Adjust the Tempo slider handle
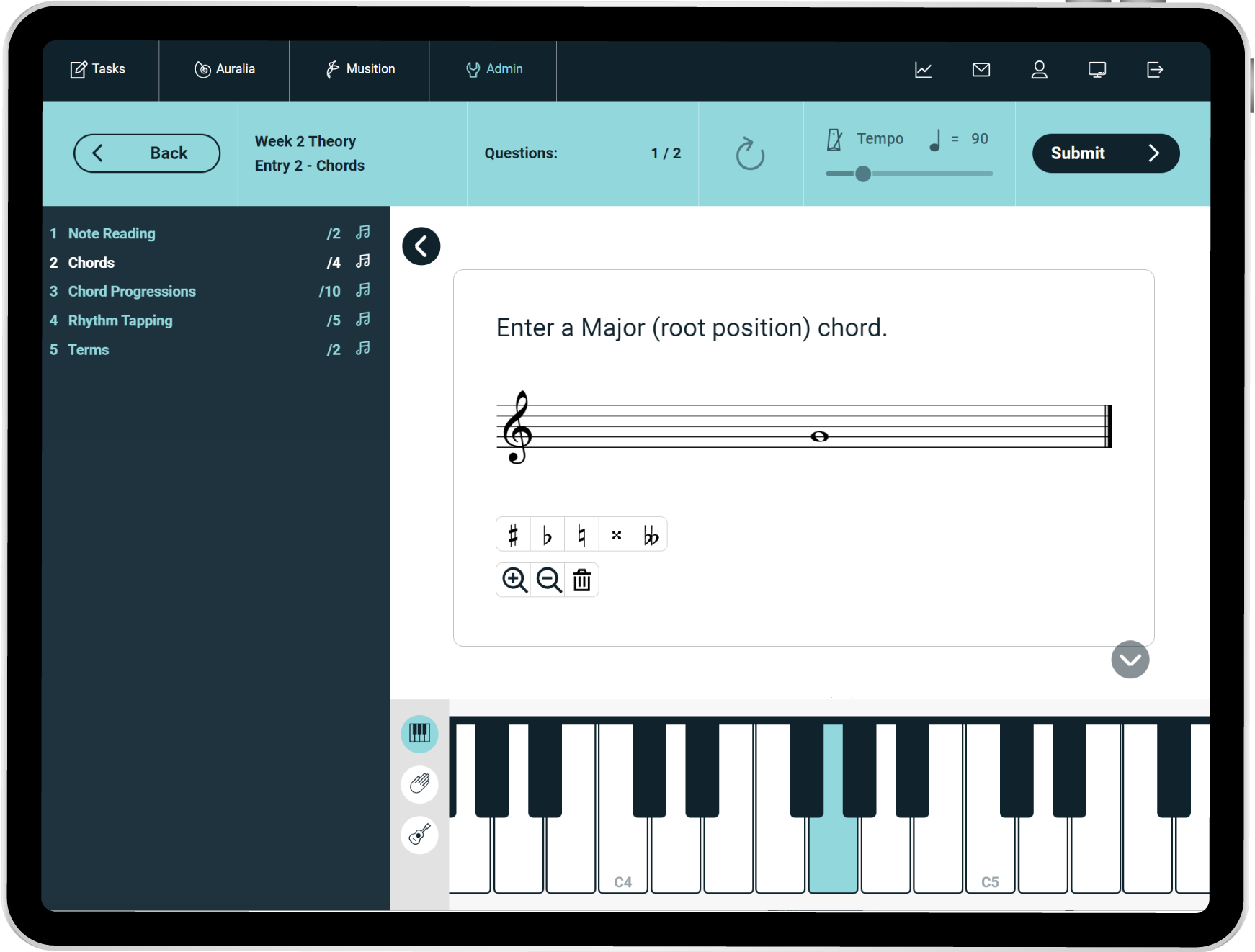This screenshot has height=952, width=1255. pos(863,174)
